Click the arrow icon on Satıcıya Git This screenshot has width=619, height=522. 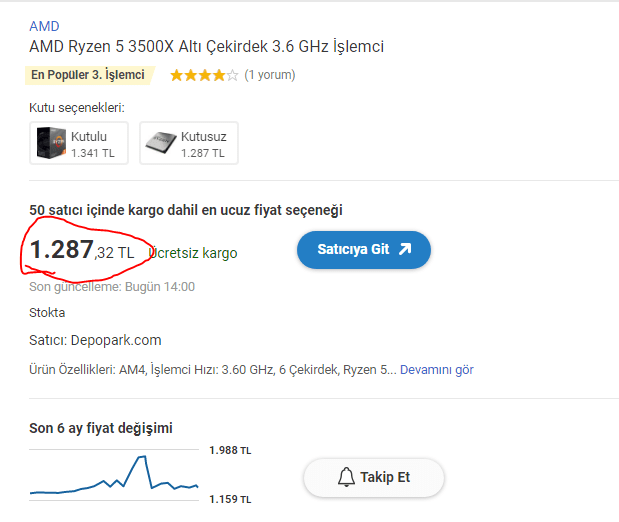pyautogui.click(x=405, y=249)
